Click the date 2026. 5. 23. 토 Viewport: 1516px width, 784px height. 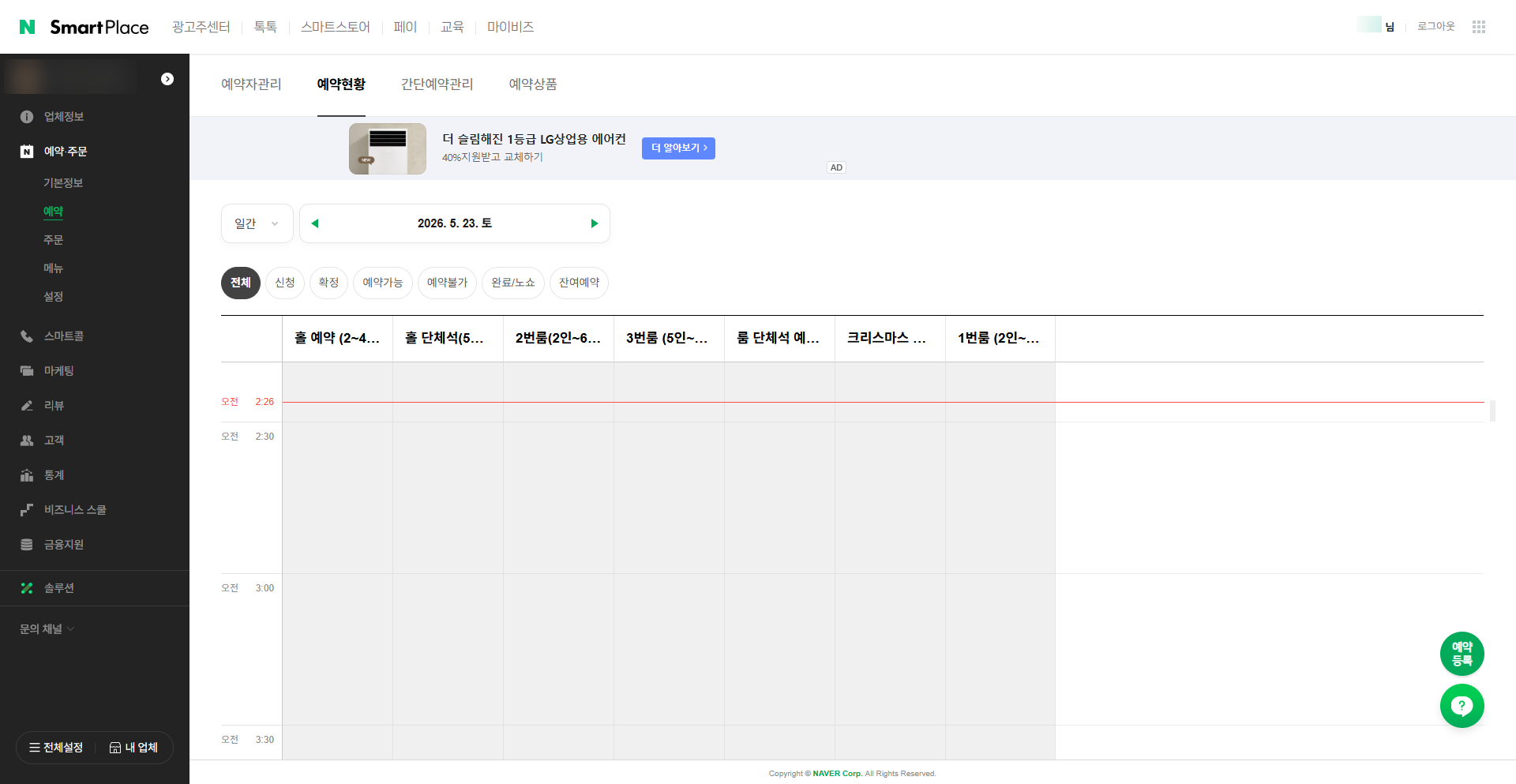pyautogui.click(x=455, y=223)
